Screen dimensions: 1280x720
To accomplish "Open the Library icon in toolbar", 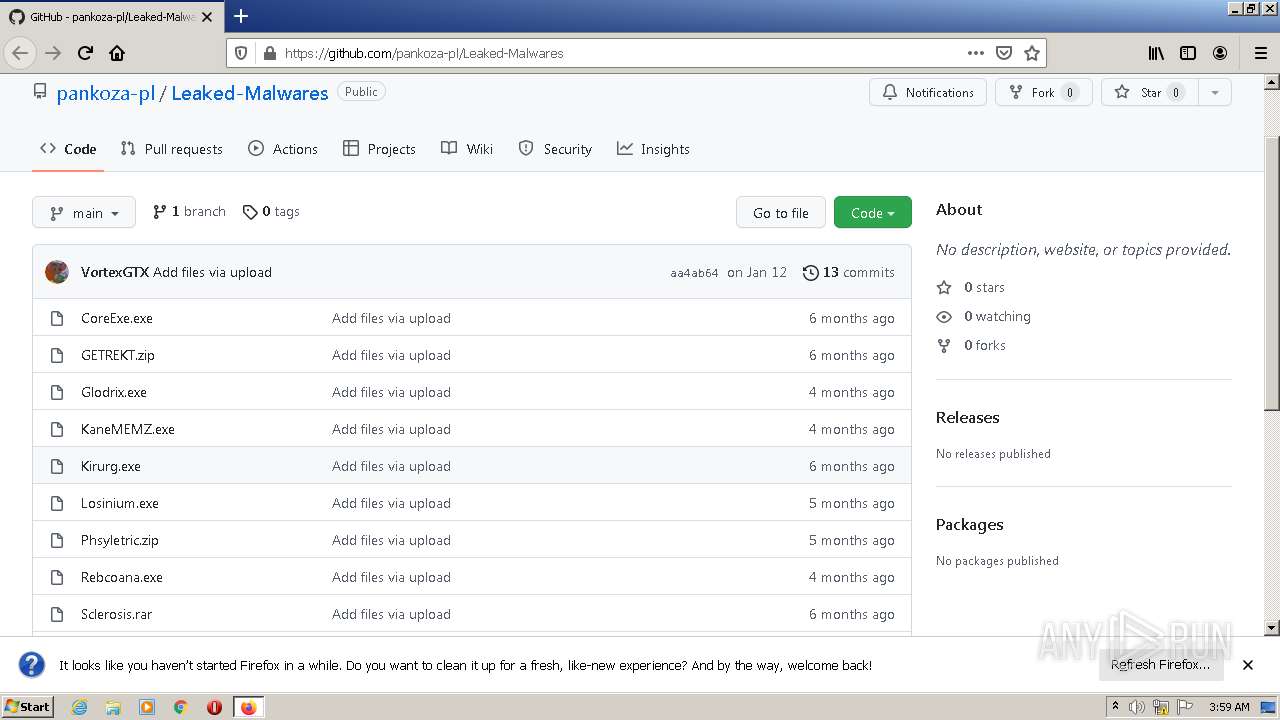I will pos(1156,53).
